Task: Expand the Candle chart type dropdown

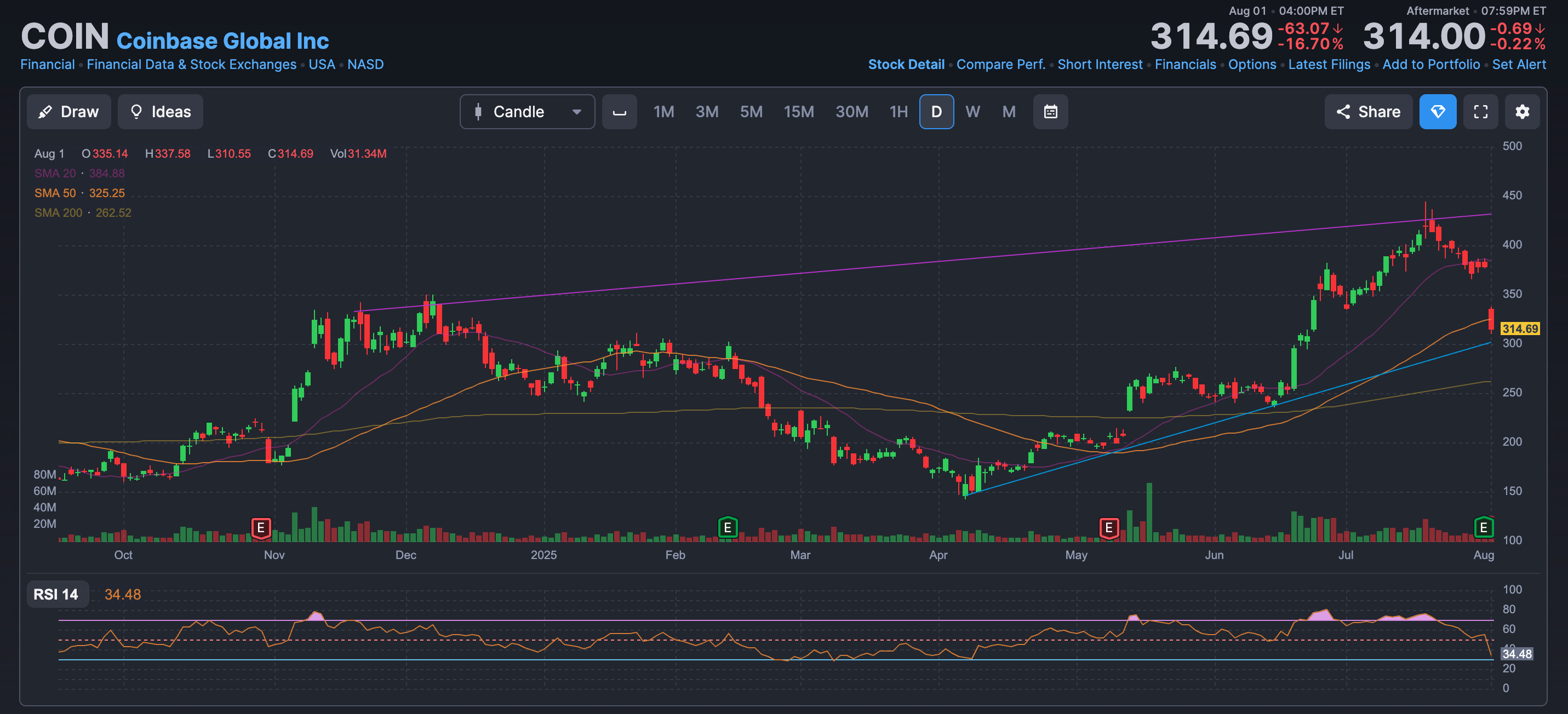Action: [527, 112]
